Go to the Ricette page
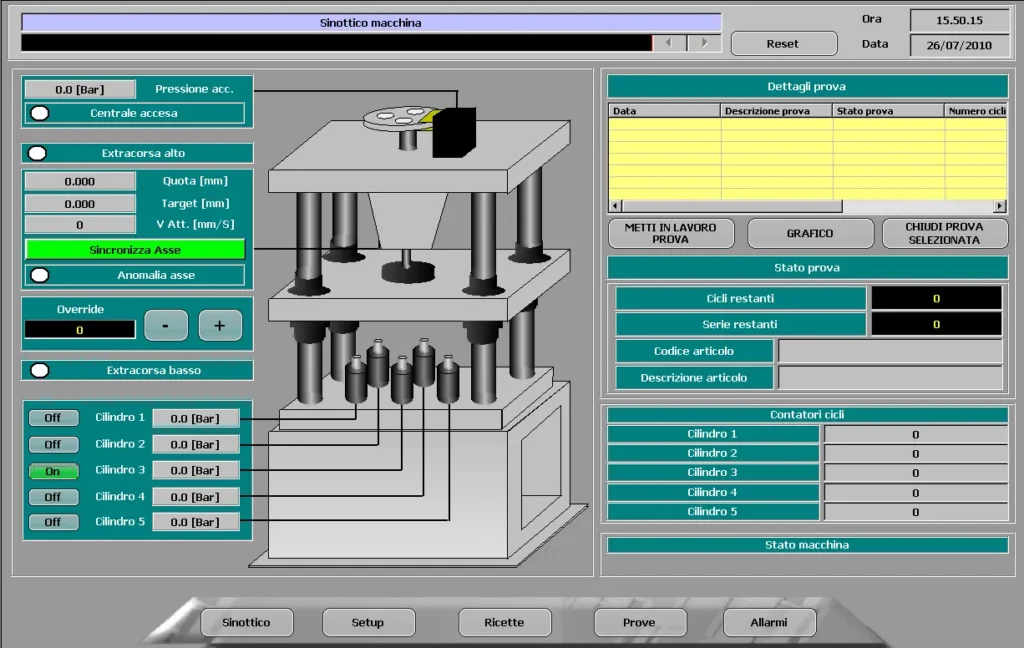Image resolution: width=1024 pixels, height=648 pixels. 504,622
